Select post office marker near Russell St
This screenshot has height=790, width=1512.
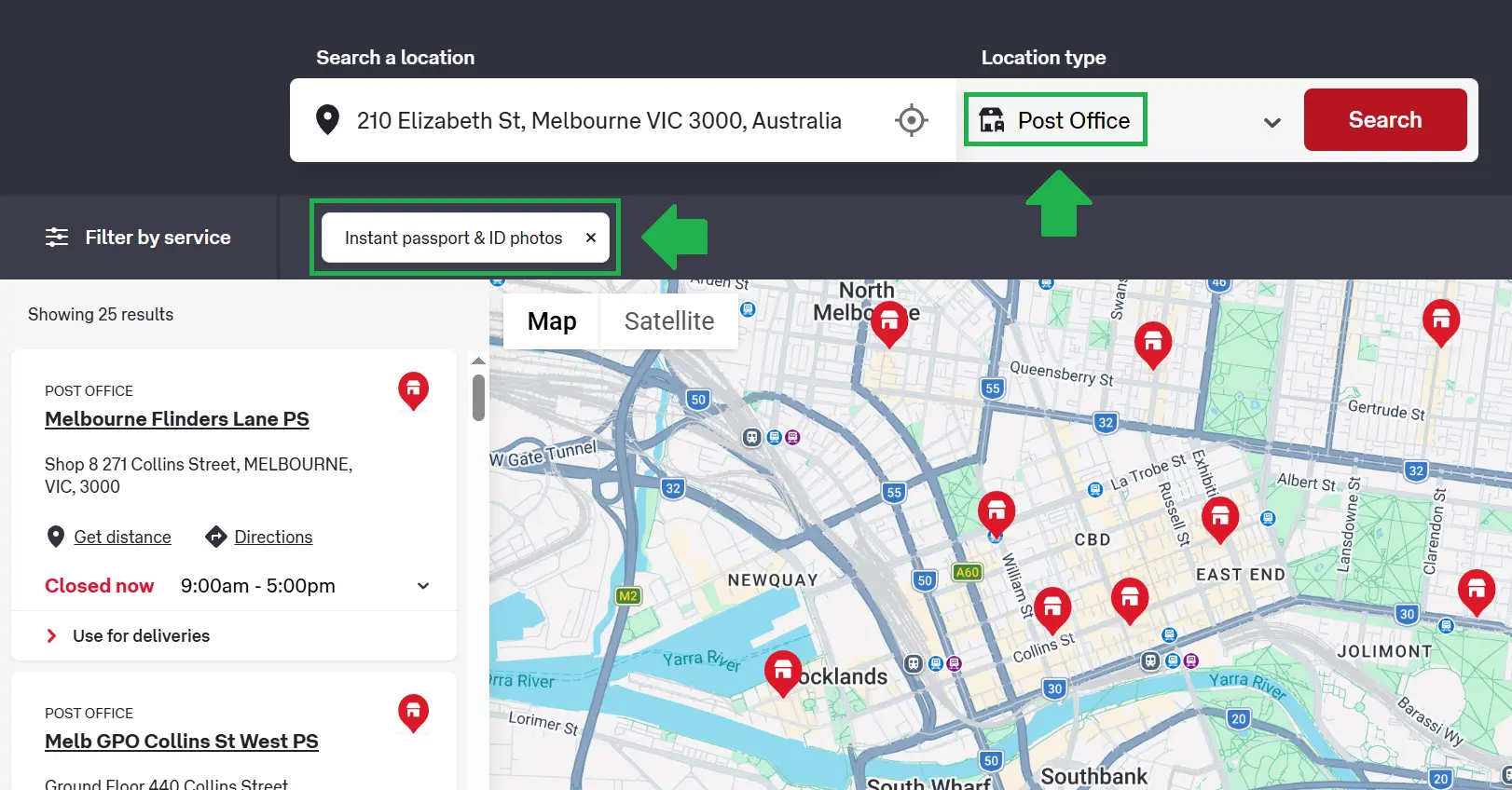click(x=1220, y=520)
